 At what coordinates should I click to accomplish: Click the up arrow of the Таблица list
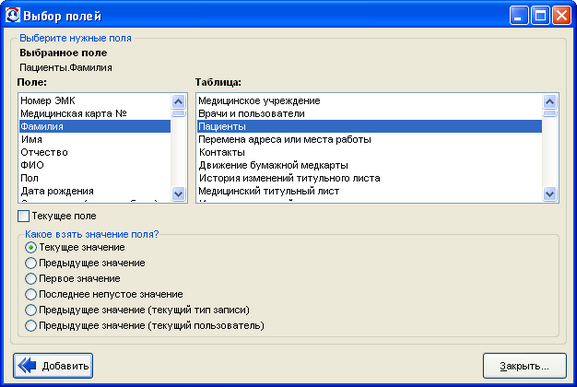click(x=550, y=102)
